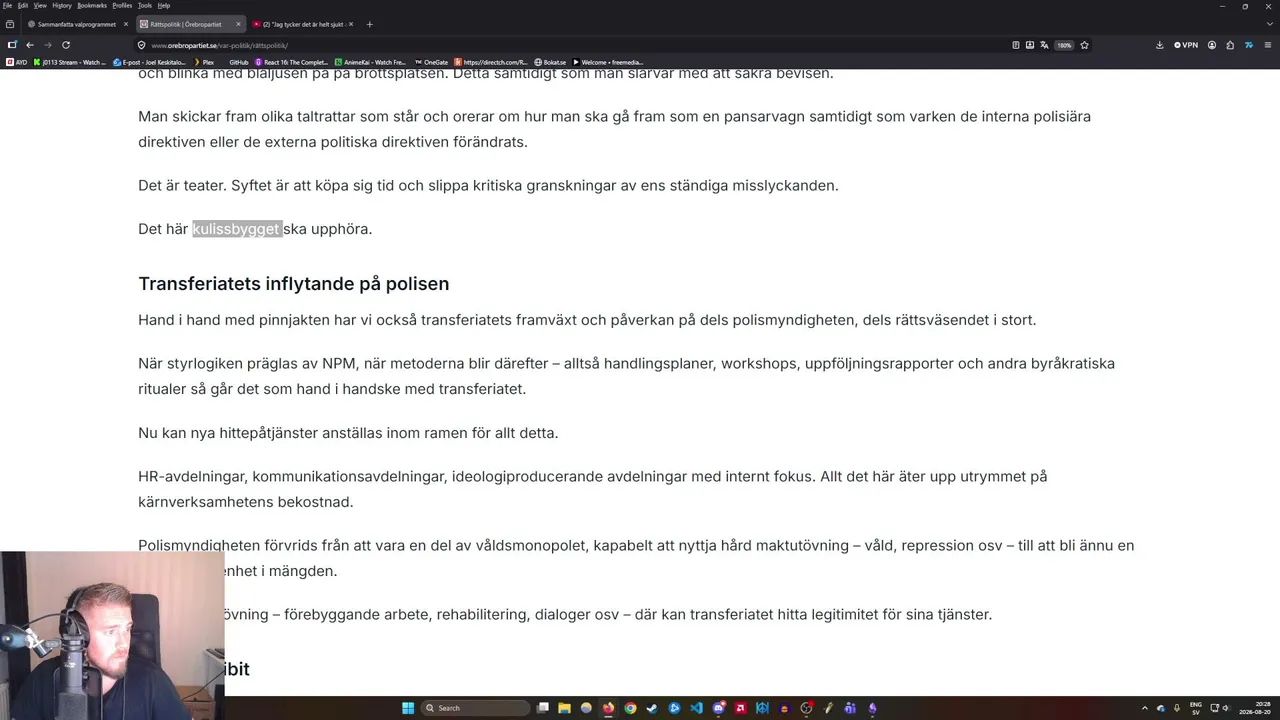Open the directch.com bookmark

[491, 62]
